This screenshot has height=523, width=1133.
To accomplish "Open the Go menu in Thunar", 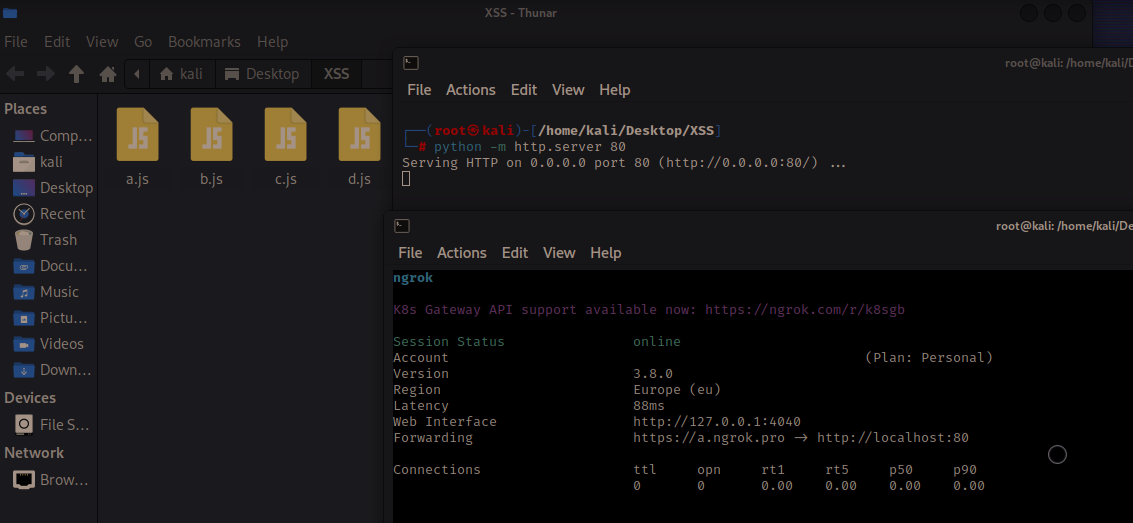I will 143,42.
